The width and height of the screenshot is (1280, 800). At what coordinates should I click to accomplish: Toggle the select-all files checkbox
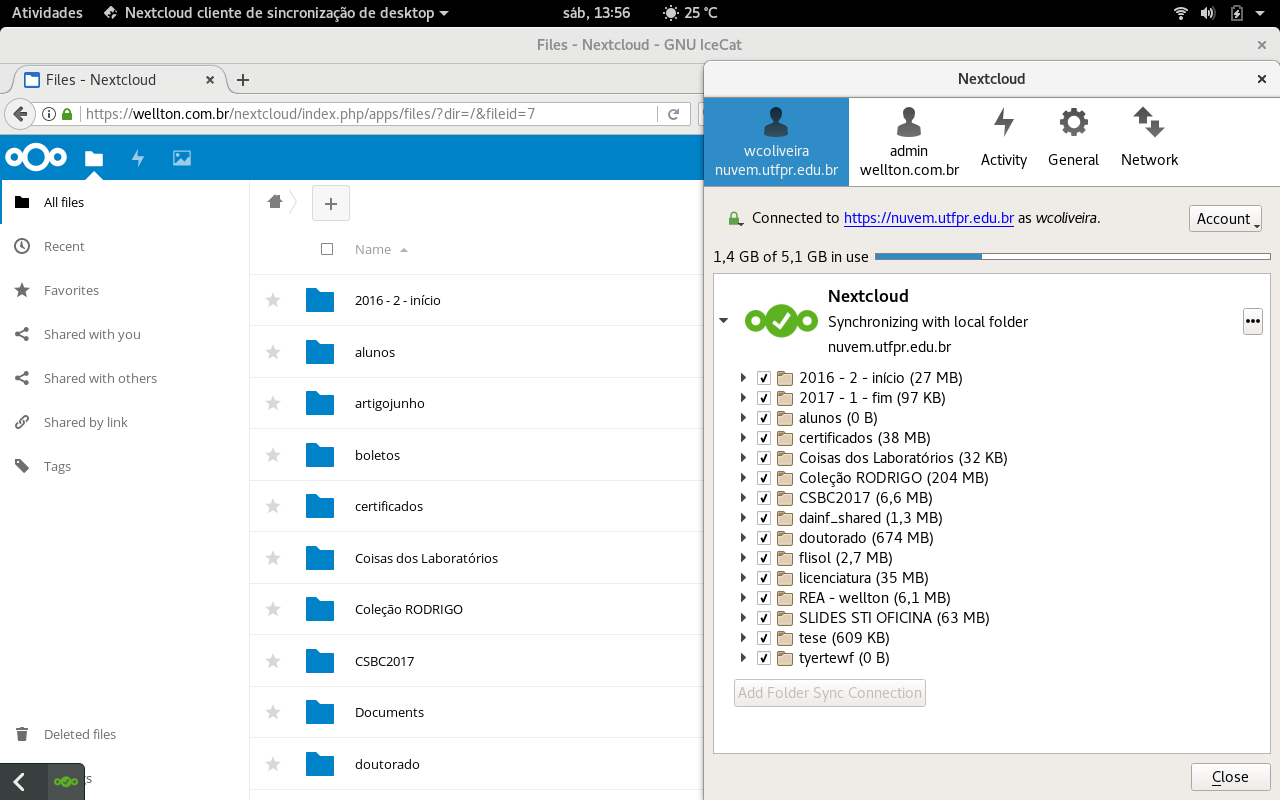pos(327,249)
